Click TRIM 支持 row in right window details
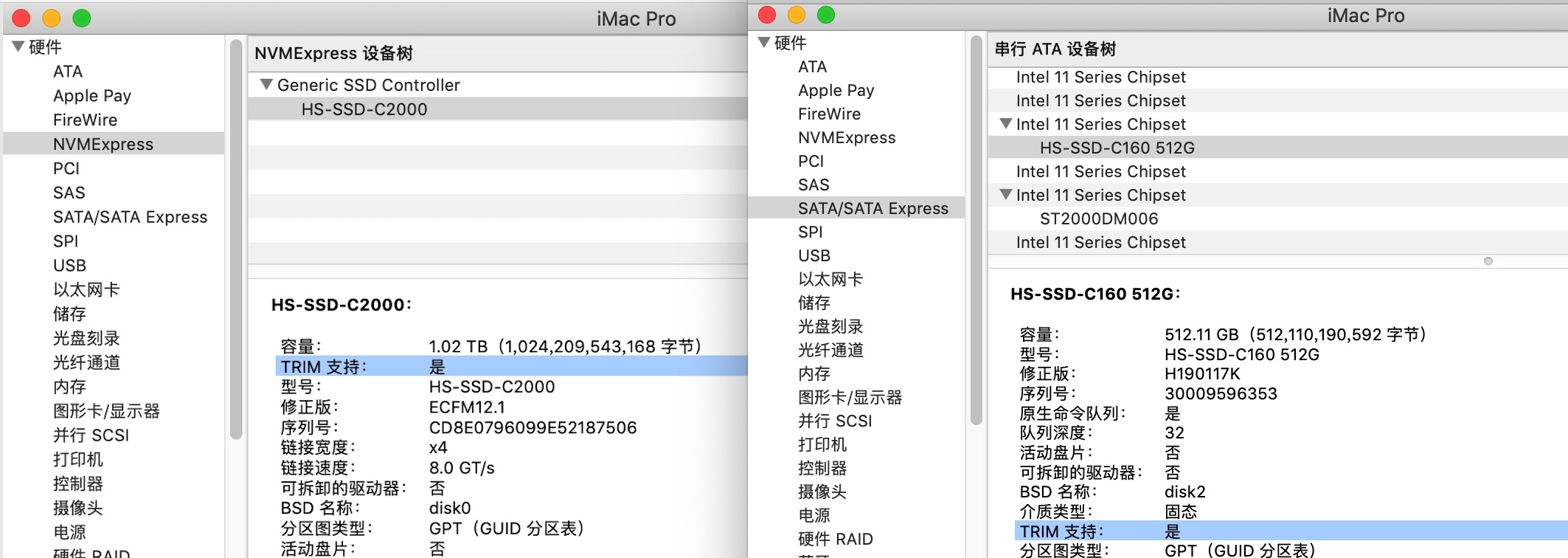1568x558 pixels. tap(1291, 531)
